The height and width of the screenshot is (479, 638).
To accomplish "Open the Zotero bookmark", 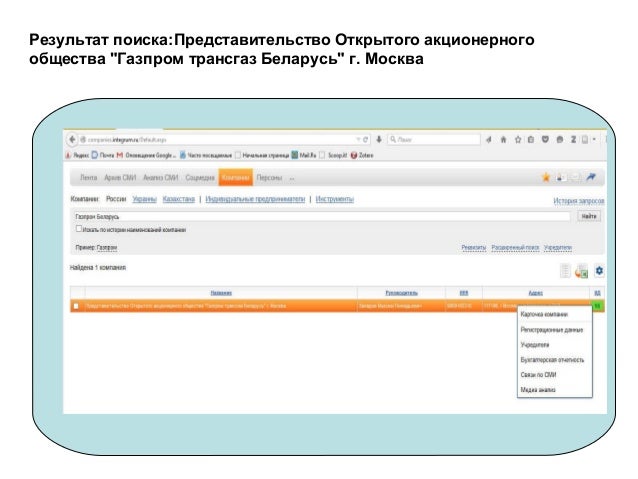I will [362, 155].
